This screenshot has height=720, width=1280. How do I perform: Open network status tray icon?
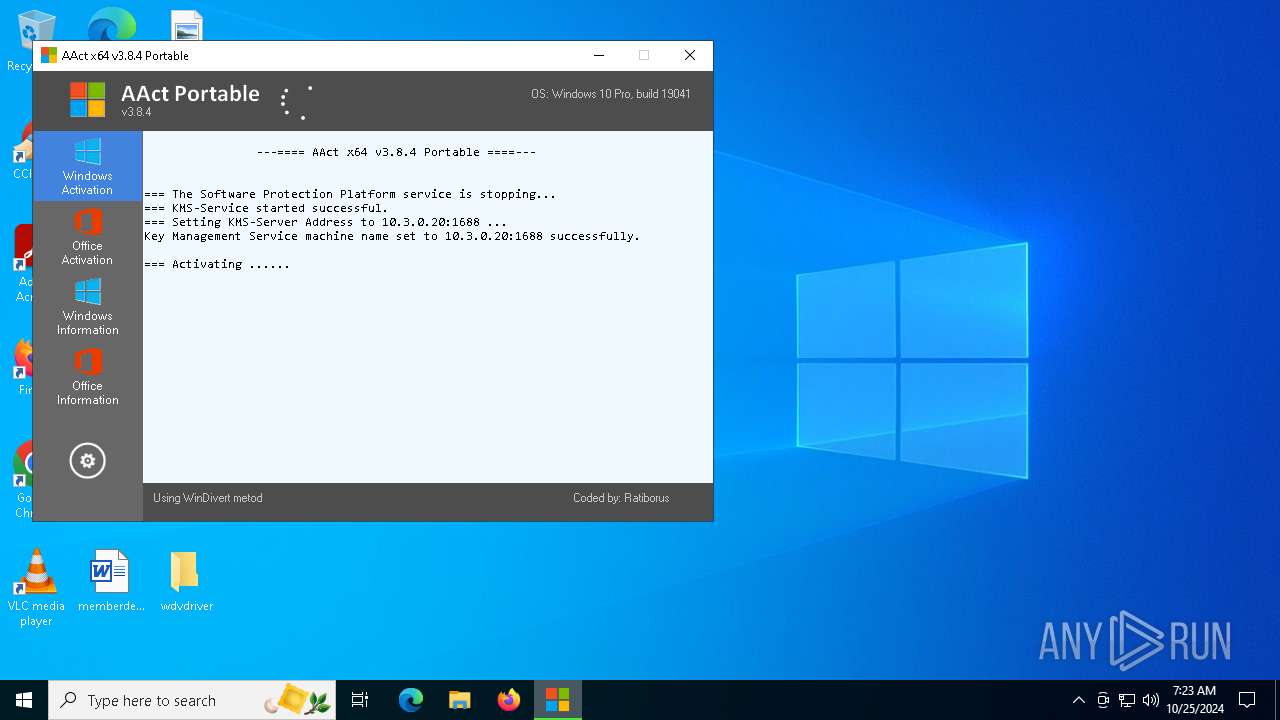click(x=1127, y=700)
